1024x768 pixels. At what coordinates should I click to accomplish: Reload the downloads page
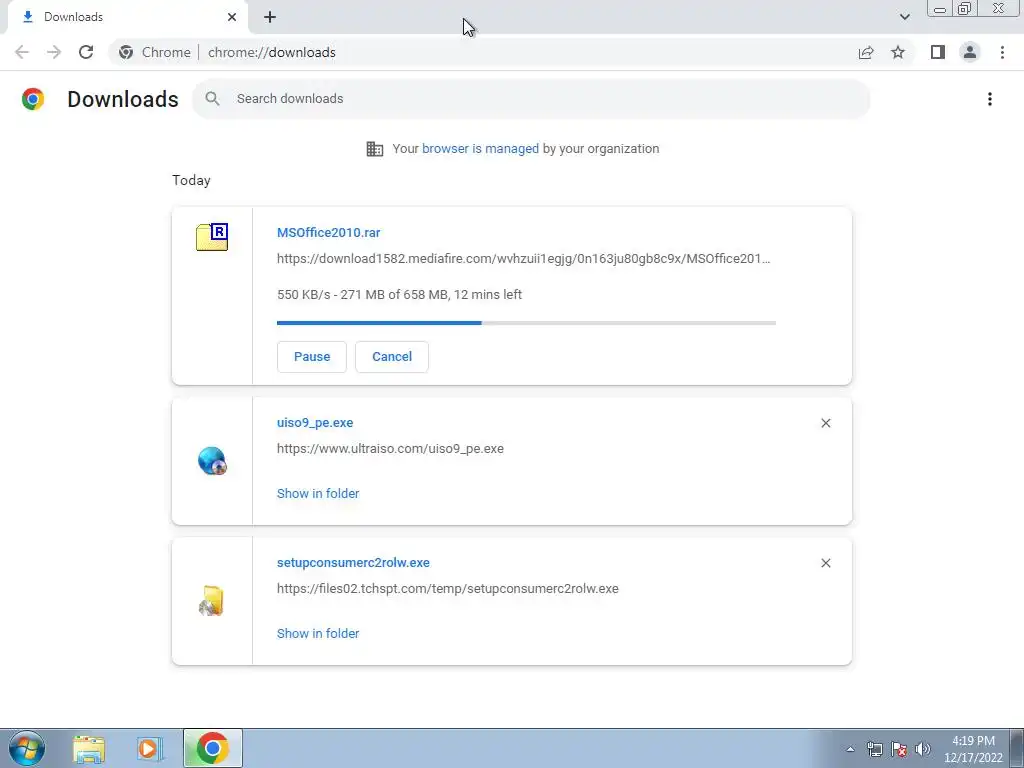(86, 52)
